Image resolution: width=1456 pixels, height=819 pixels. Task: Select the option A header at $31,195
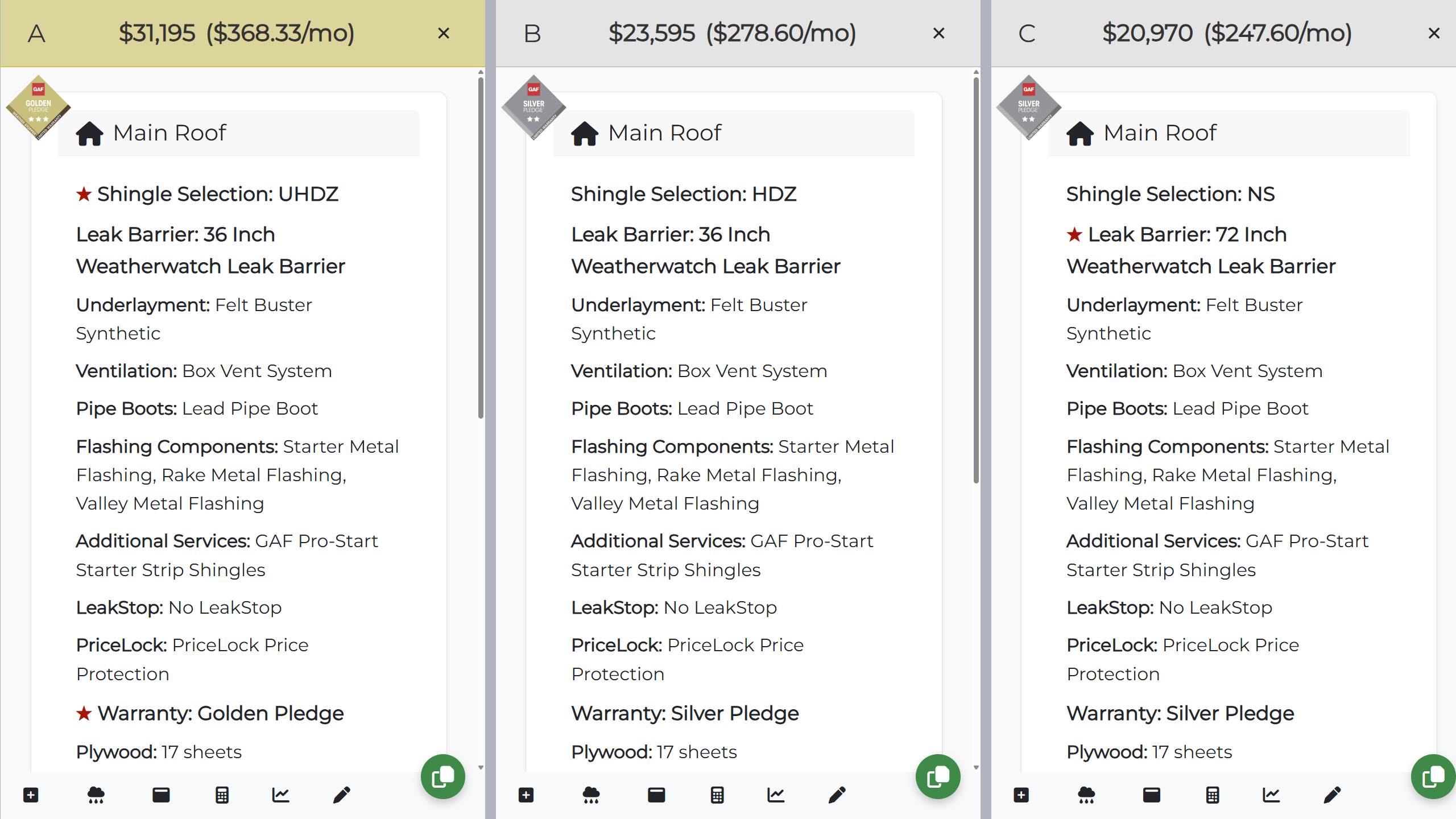[x=236, y=33]
